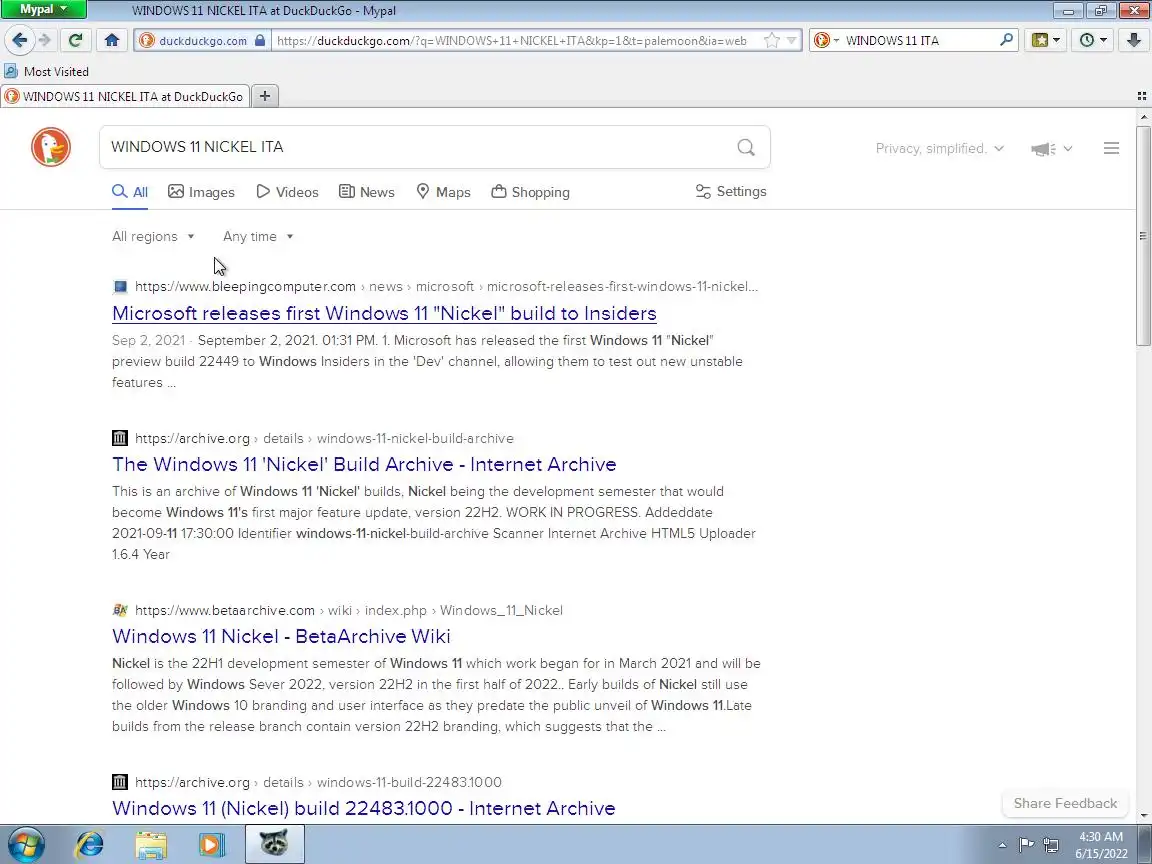List all tabs button at tab bar end

(1142, 96)
